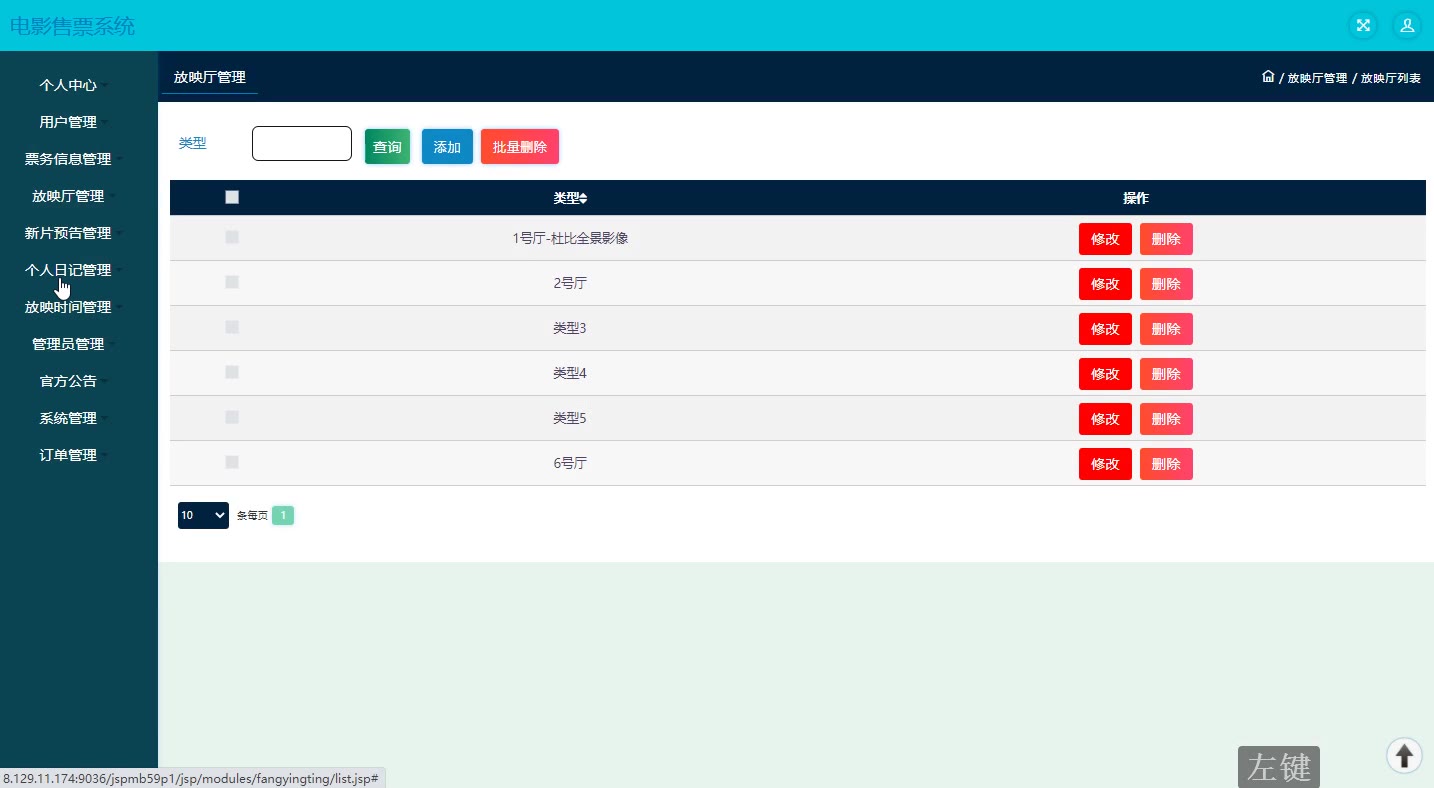
Task: Toggle fullscreen with the expand icon
Action: pyautogui.click(x=1363, y=25)
